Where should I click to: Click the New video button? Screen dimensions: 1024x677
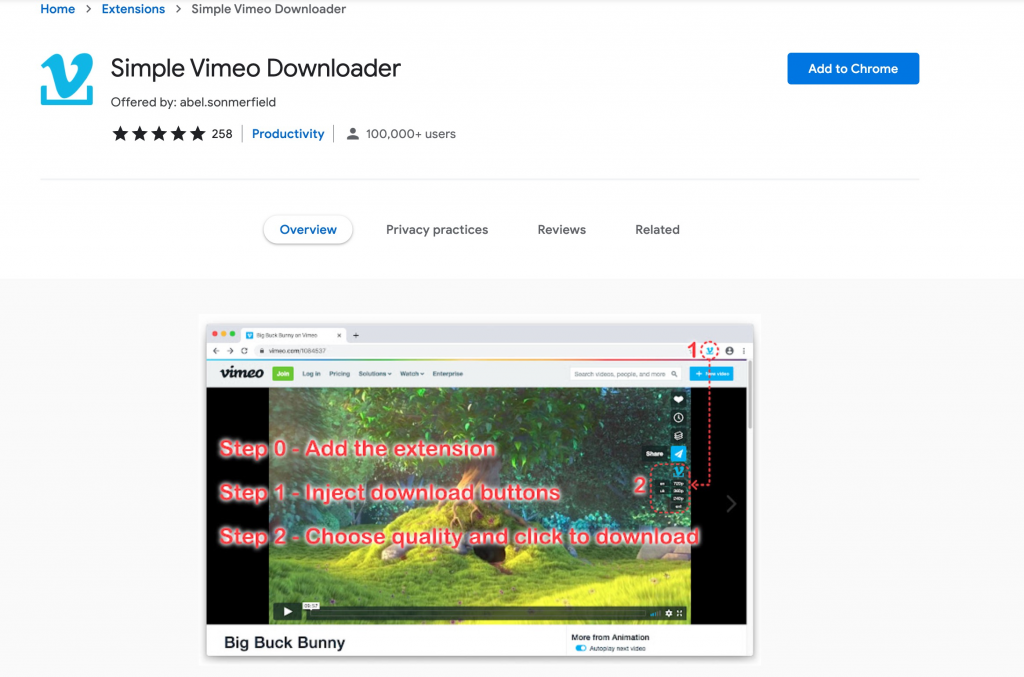[x=711, y=374]
